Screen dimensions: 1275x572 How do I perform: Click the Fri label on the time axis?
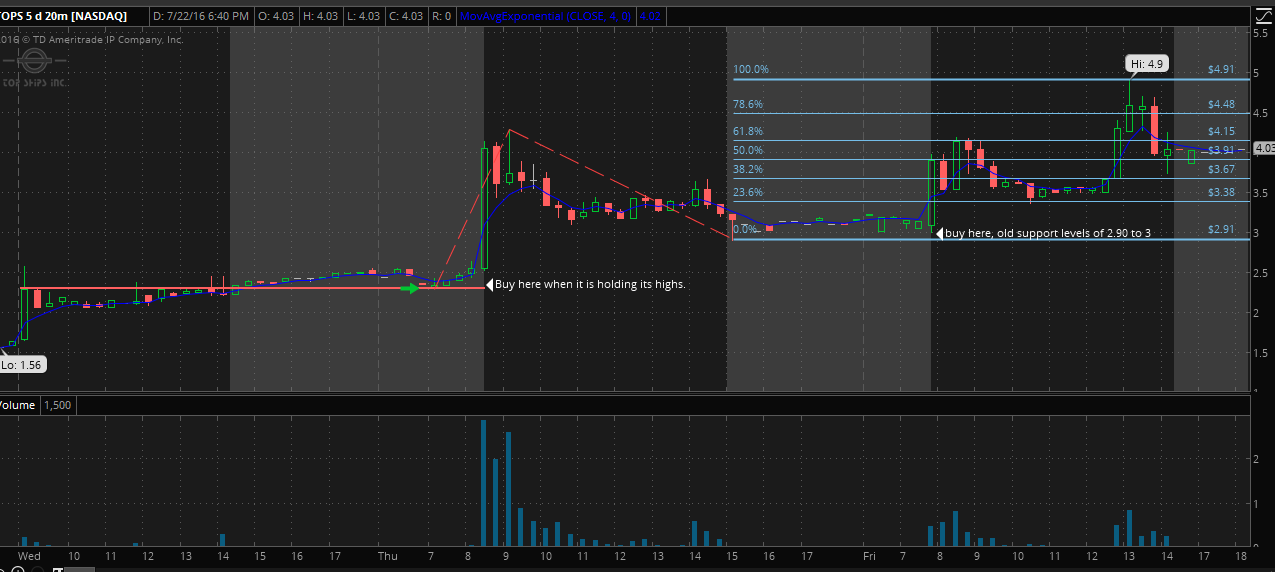[x=869, y=555]
